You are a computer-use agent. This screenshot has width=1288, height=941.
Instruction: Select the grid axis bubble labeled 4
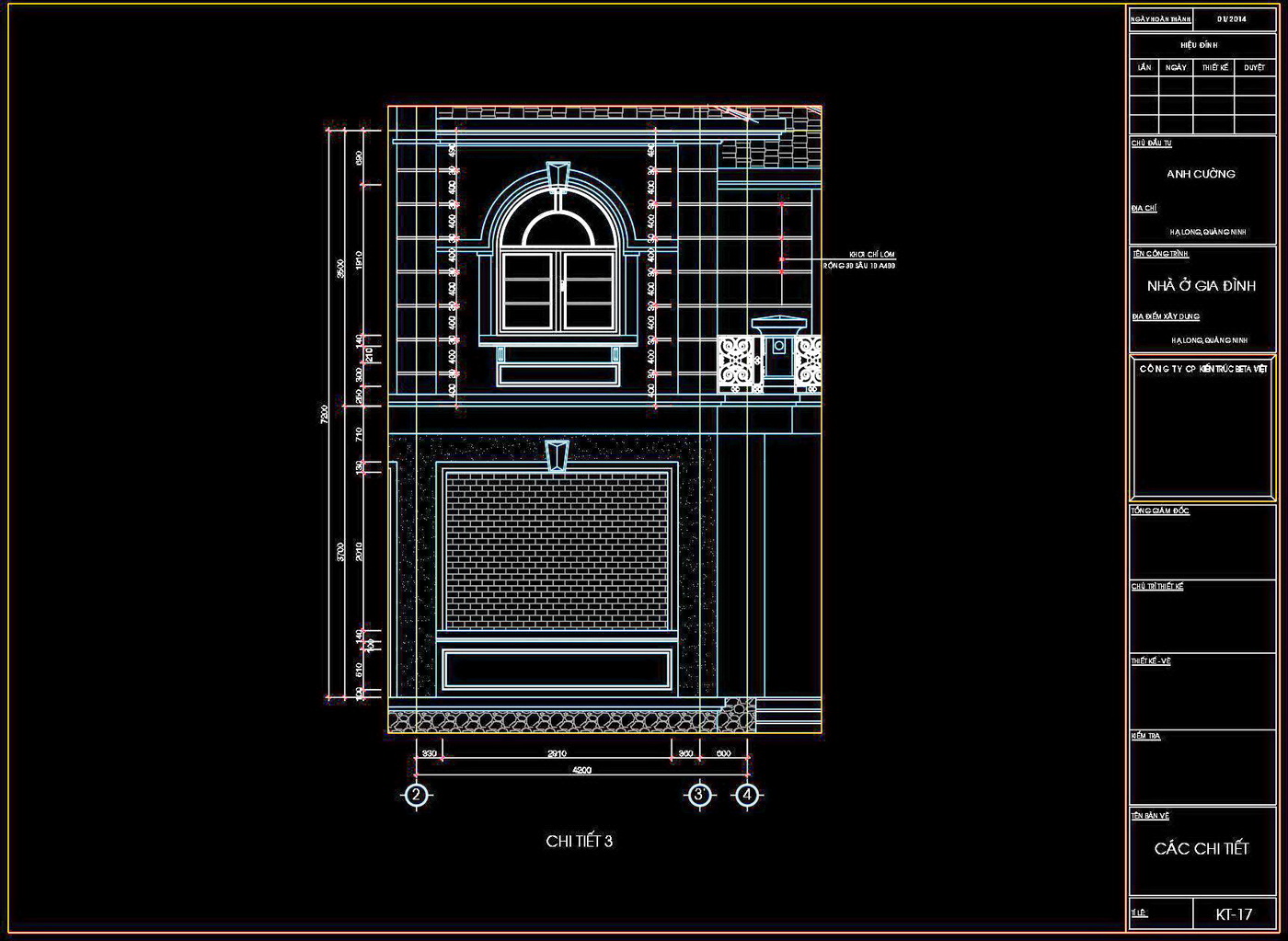(x=747, y=795)
